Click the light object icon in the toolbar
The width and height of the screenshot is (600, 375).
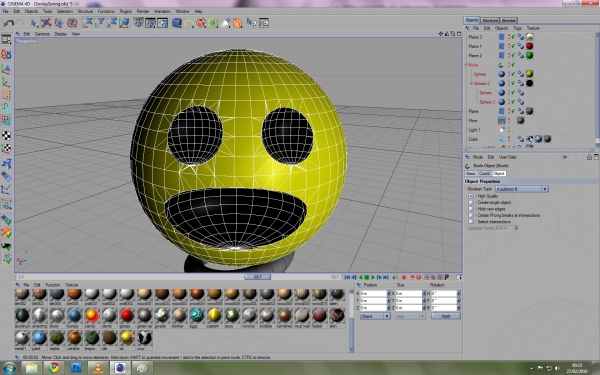coord(226,23)
